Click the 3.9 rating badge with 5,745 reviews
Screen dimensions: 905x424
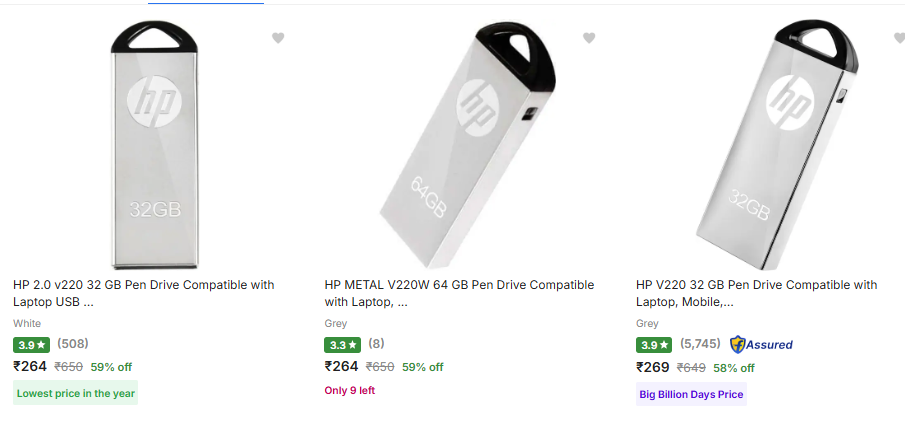click(x=654, y=345)
